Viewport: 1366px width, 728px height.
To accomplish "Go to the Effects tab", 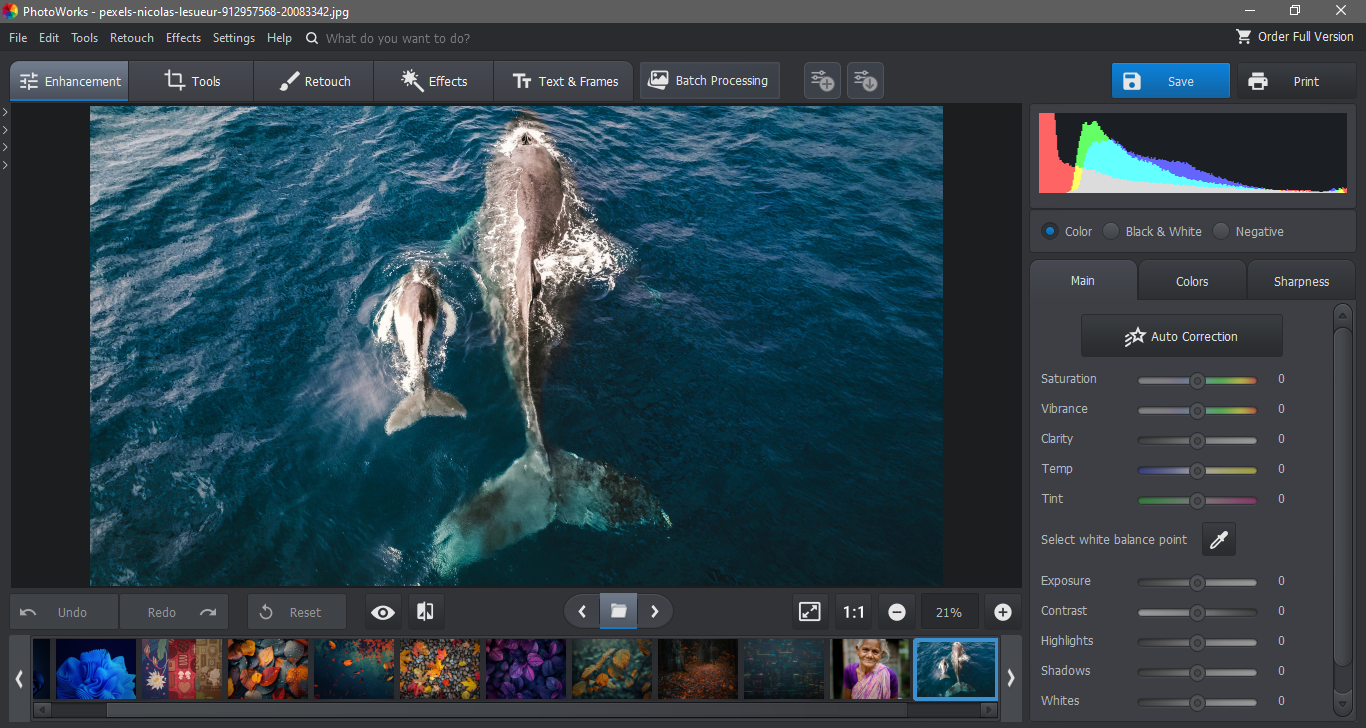I will (x=434, y=81).
